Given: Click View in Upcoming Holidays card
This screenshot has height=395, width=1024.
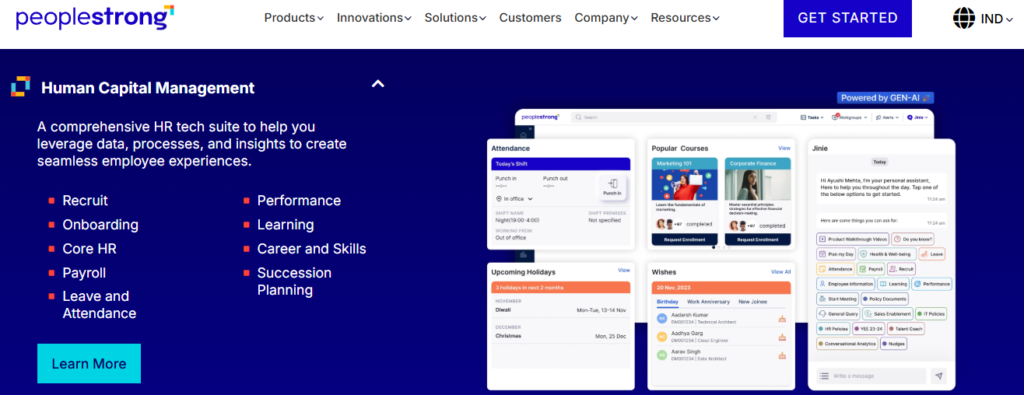Looking at the screenshot, I should coord(624,270).
